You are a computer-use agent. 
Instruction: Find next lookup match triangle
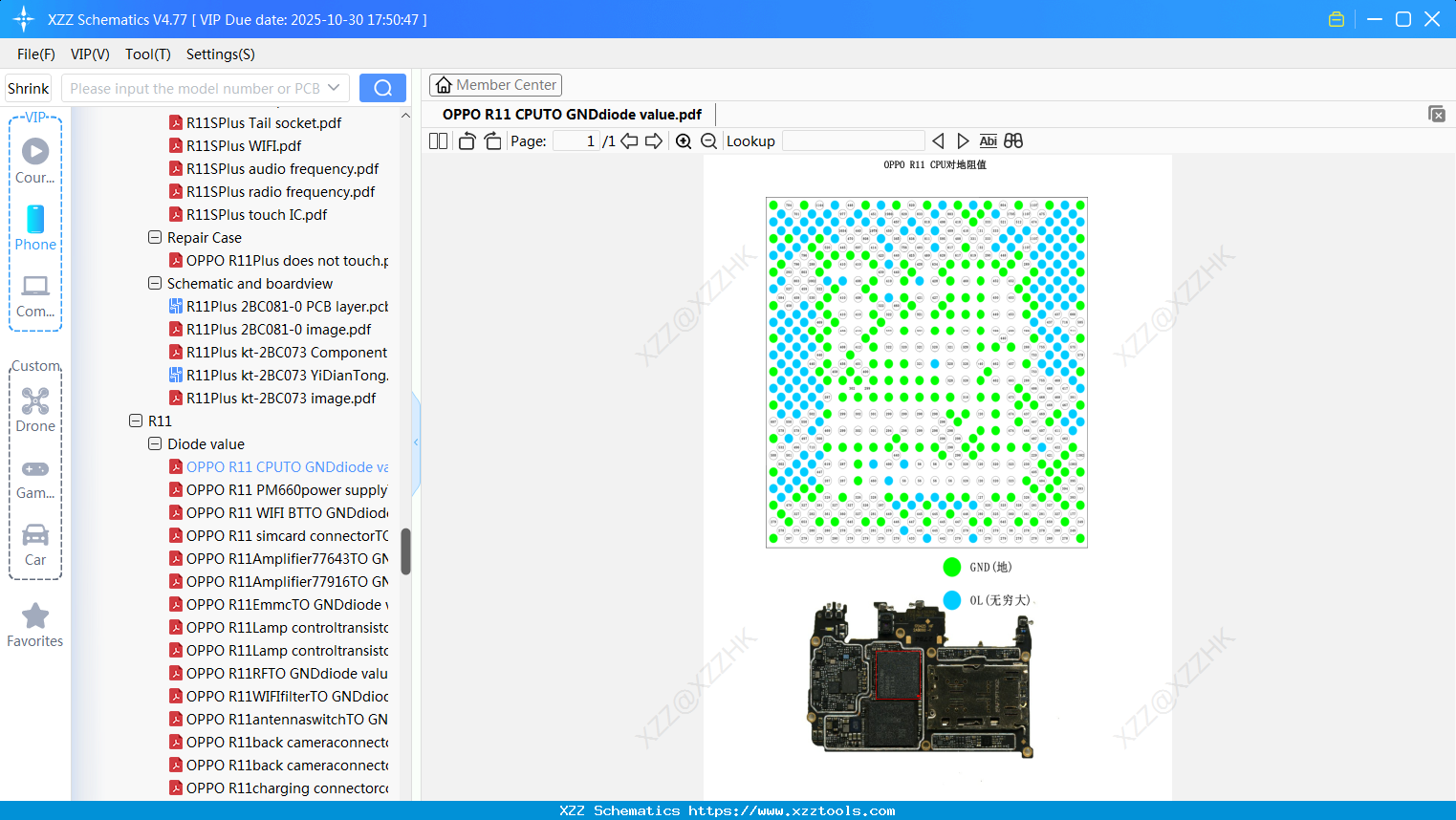pyautogui.click(x=963, y=140)
